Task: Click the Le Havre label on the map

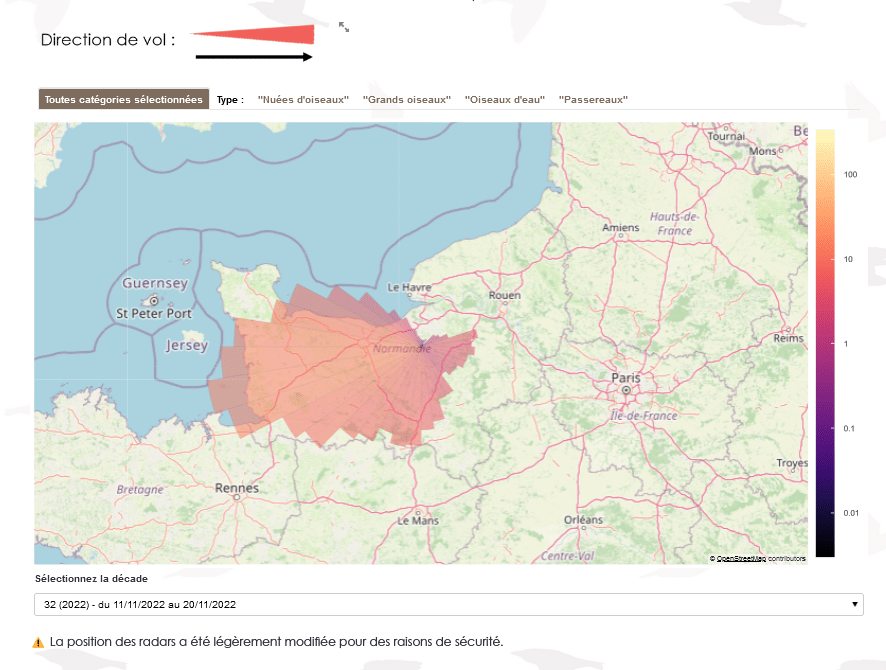Action: pyautogui.click(x=408, y=287)
